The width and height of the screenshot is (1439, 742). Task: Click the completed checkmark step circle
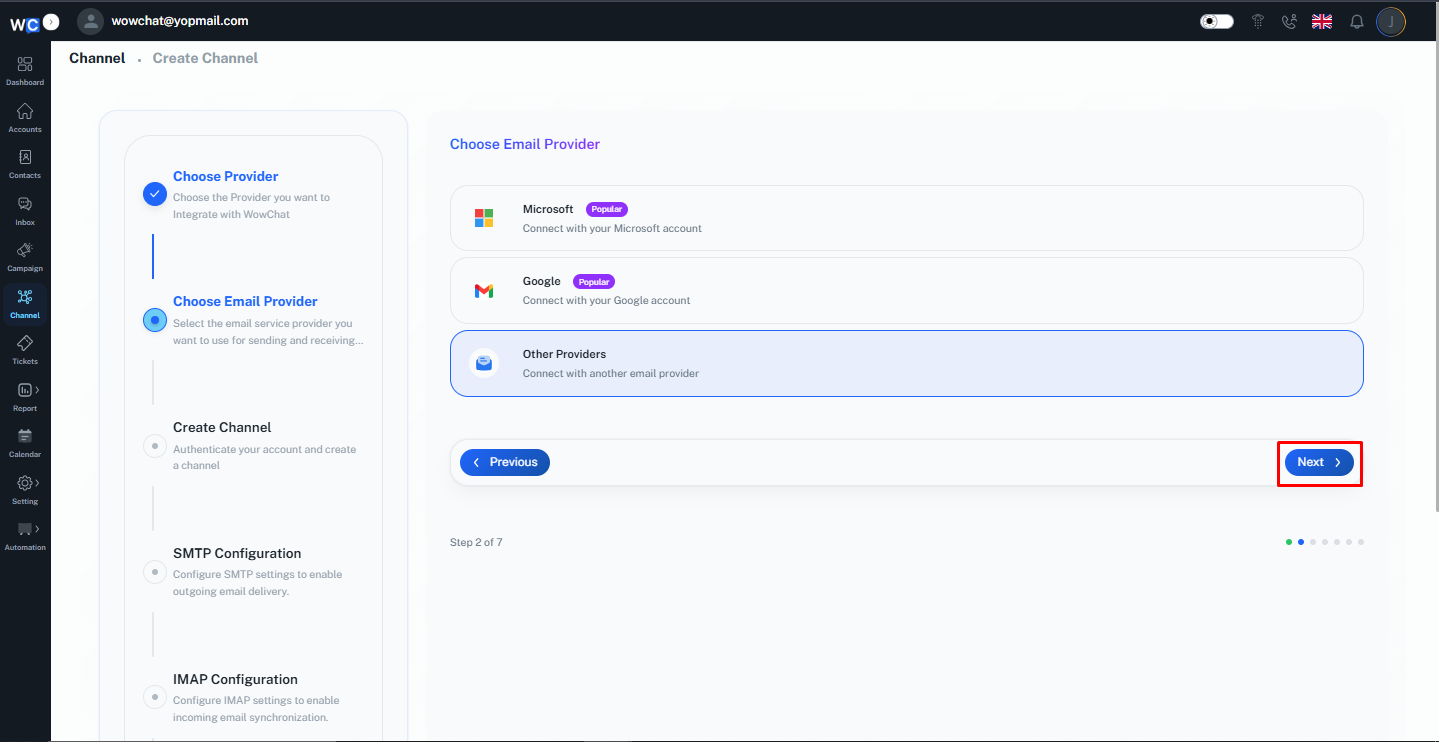[154, 194]
